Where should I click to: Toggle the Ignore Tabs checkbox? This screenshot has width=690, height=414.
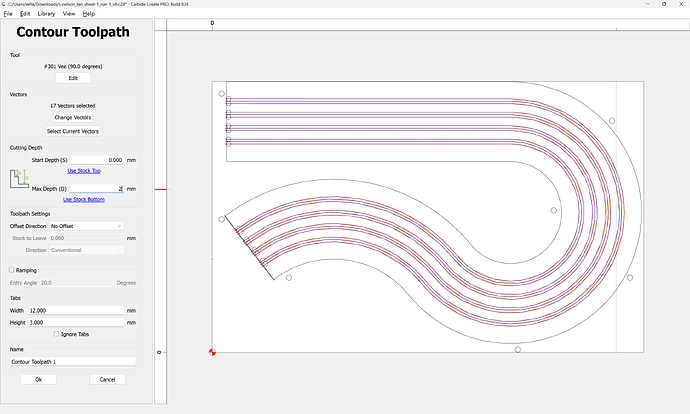56,333
